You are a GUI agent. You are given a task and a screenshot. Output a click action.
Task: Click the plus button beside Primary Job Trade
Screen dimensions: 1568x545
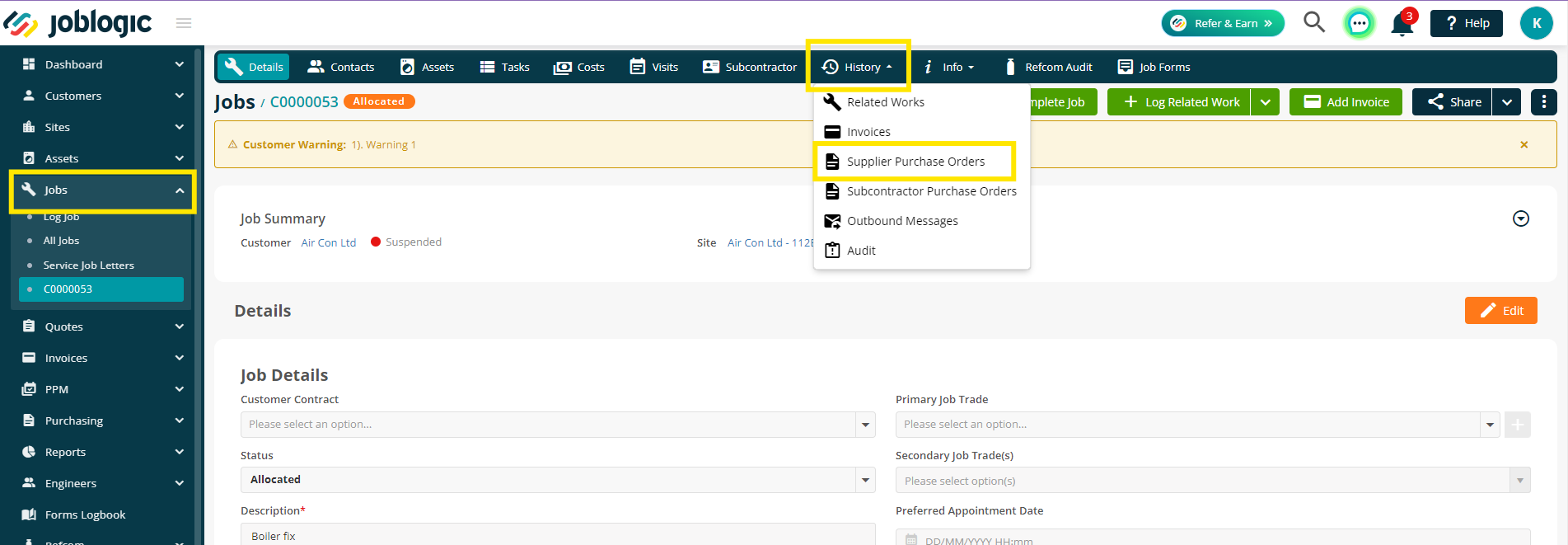tap(1518, 425)
